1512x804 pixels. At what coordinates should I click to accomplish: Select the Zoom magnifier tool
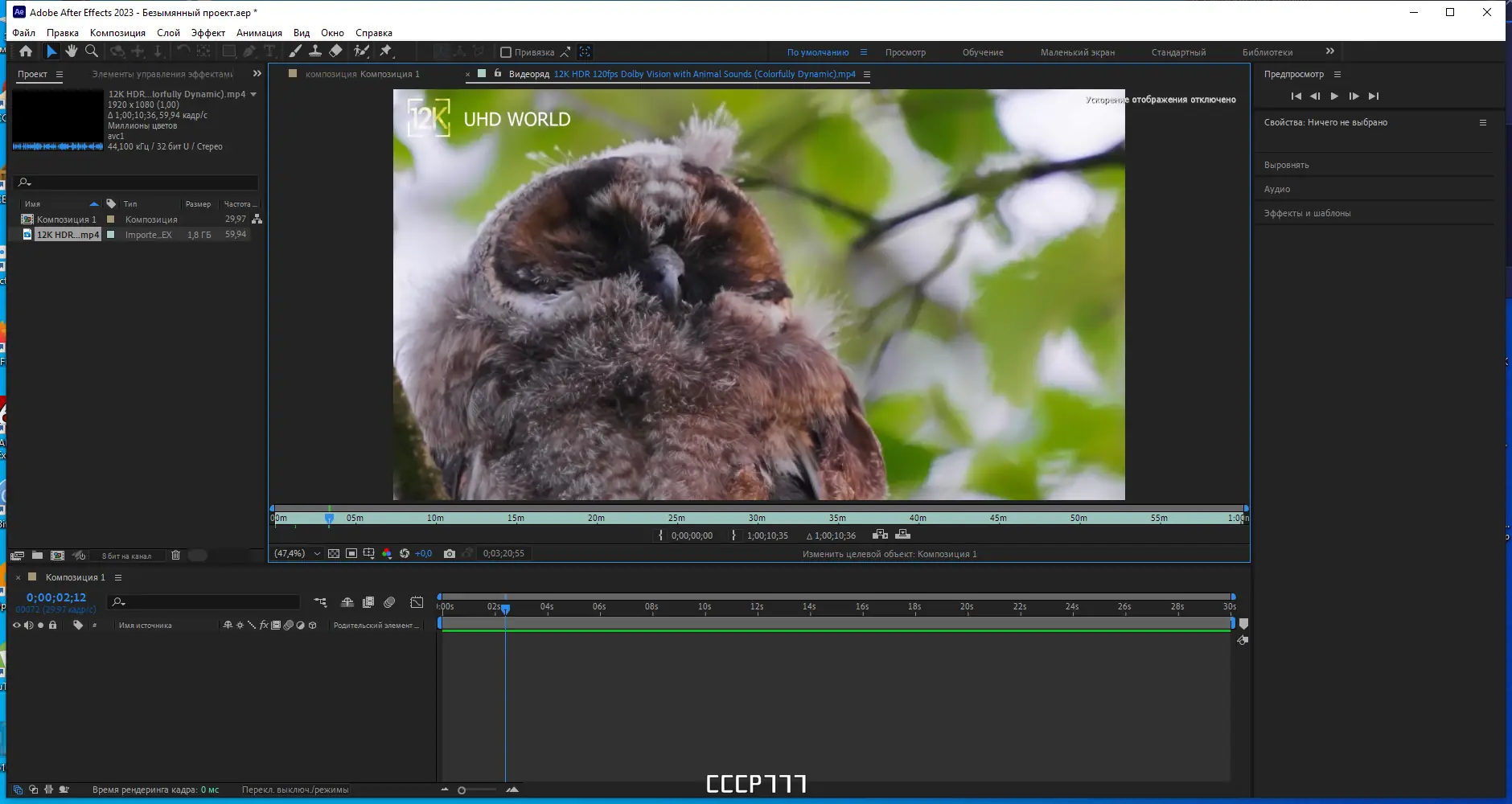92,51
